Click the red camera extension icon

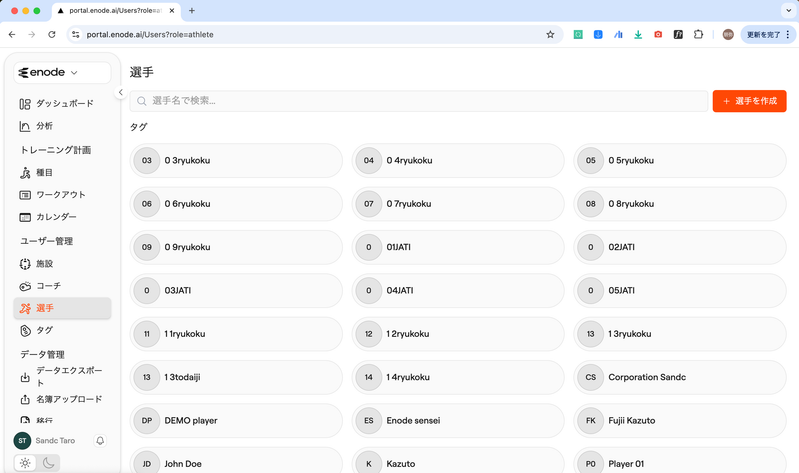(658, 35)
